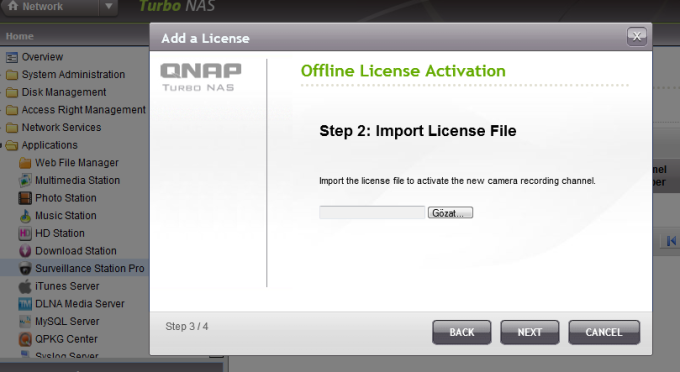The image size is (680, 372).
Task: Click the Multimedia Station icon
Action: (x=25, y=180)
